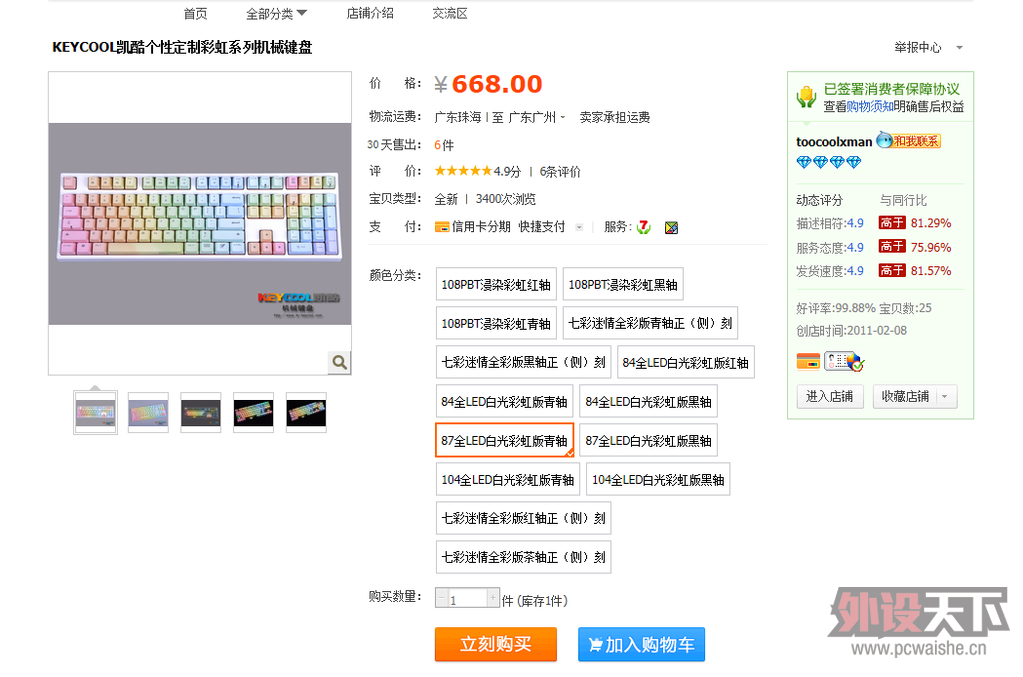Viewport: 1023px width, 677px height.
Task: Open 交流区 tab
Action: (x=450, y=13)
